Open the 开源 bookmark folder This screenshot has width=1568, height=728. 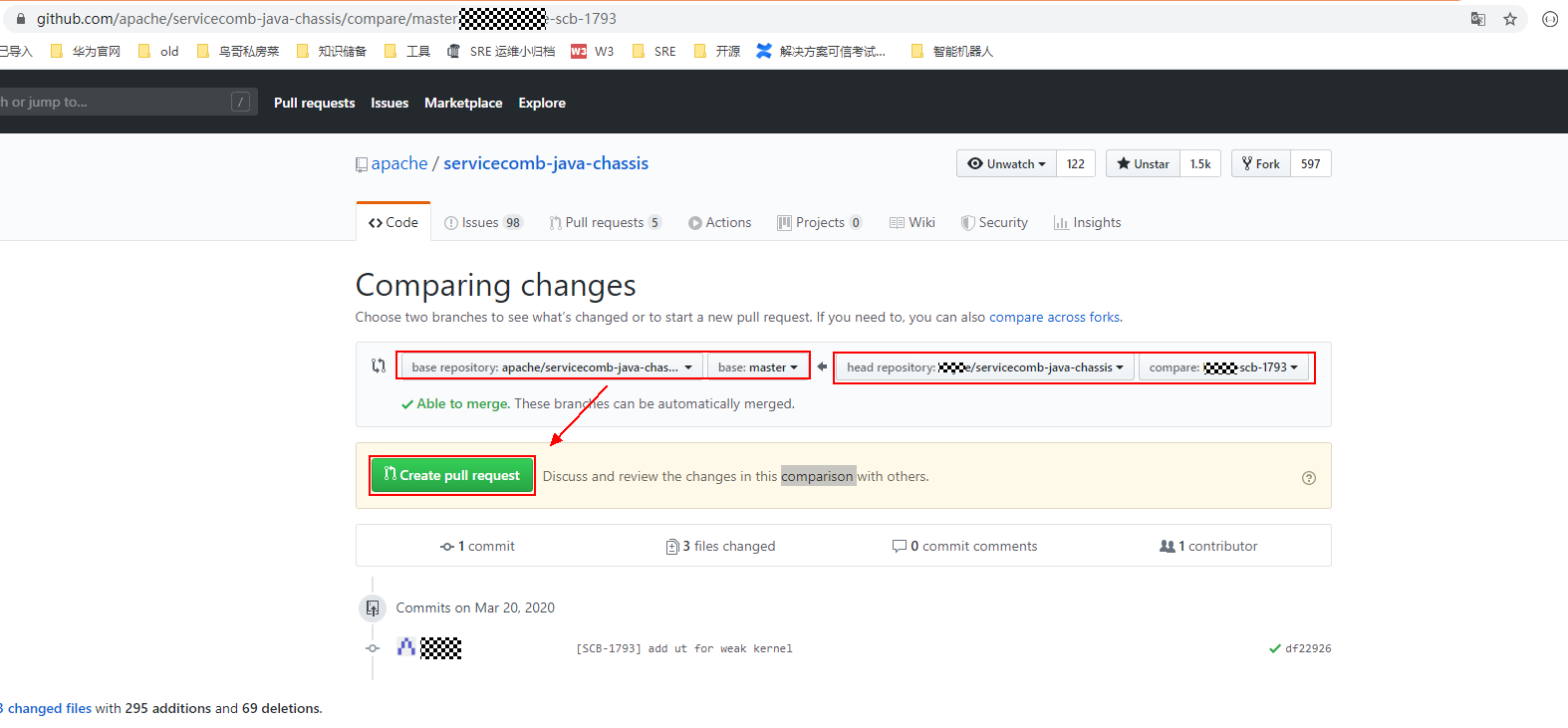717,51
